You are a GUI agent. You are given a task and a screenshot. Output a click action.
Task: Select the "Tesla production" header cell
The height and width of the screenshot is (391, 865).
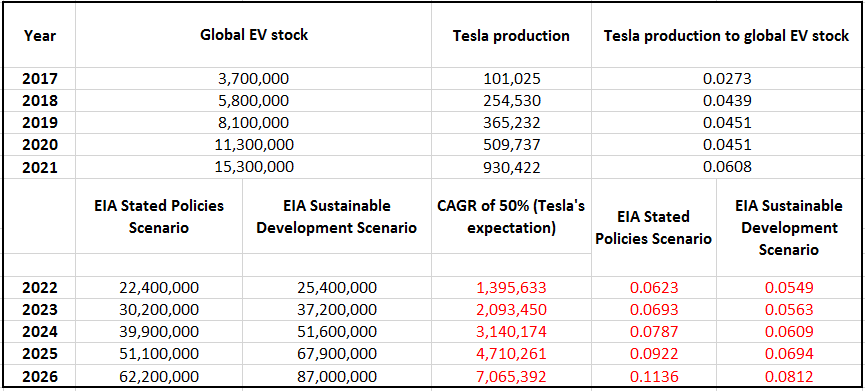pos(511,36)
